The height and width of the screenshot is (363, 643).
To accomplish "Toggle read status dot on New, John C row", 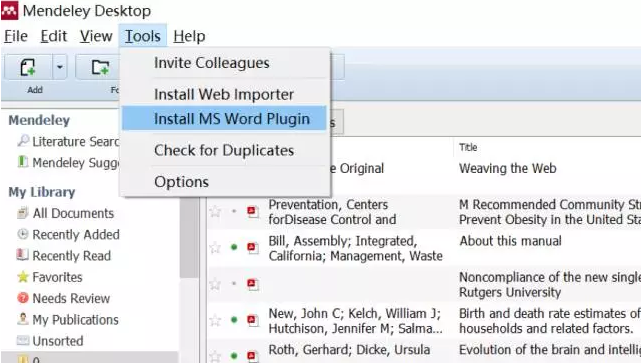I will [x=234, y=320].
